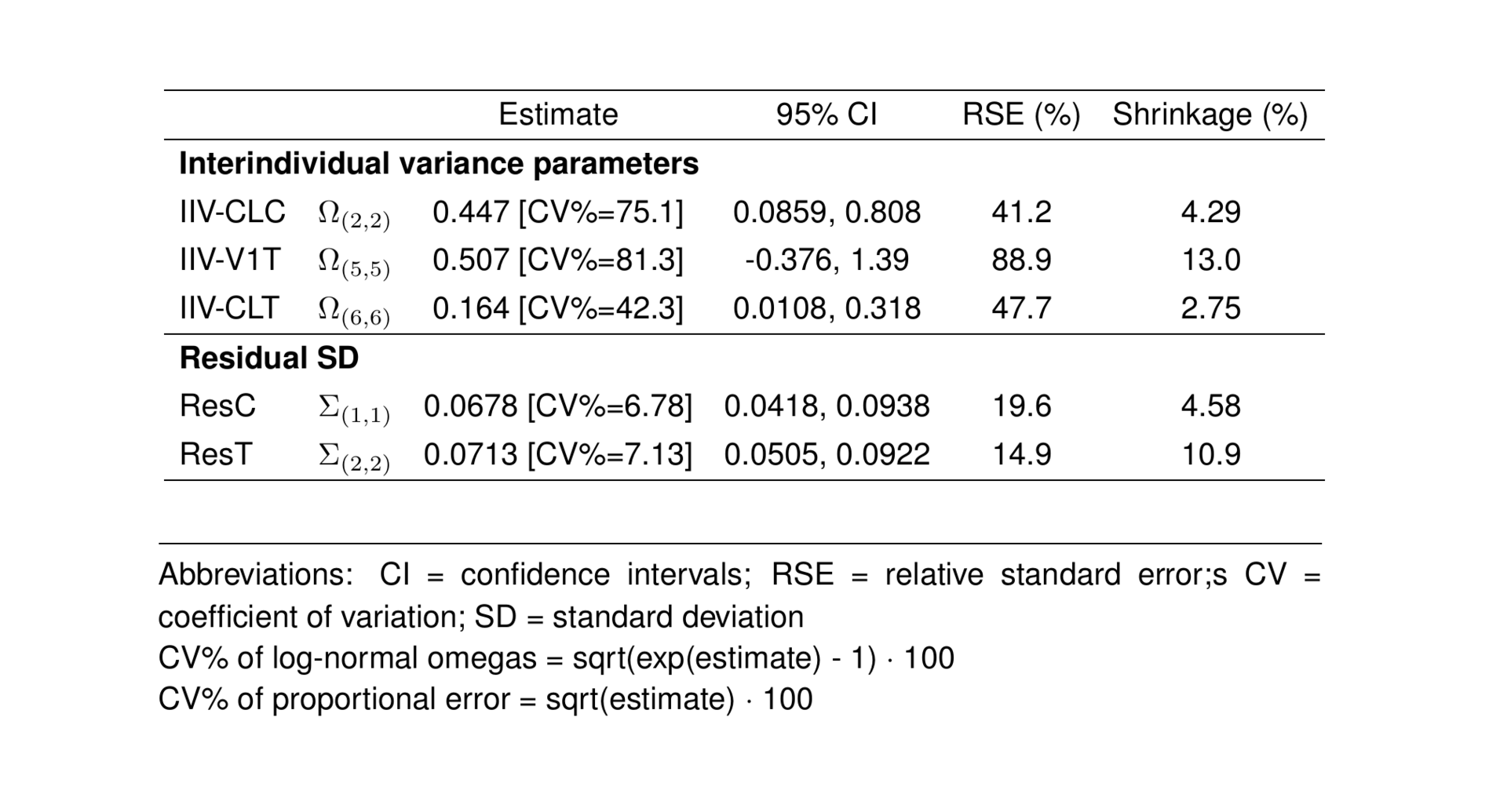The width and height of the screenshot is (1489, 812).
Task: Select the estimate 0.447 [CV%=75.1]
Action: point(558,212)
